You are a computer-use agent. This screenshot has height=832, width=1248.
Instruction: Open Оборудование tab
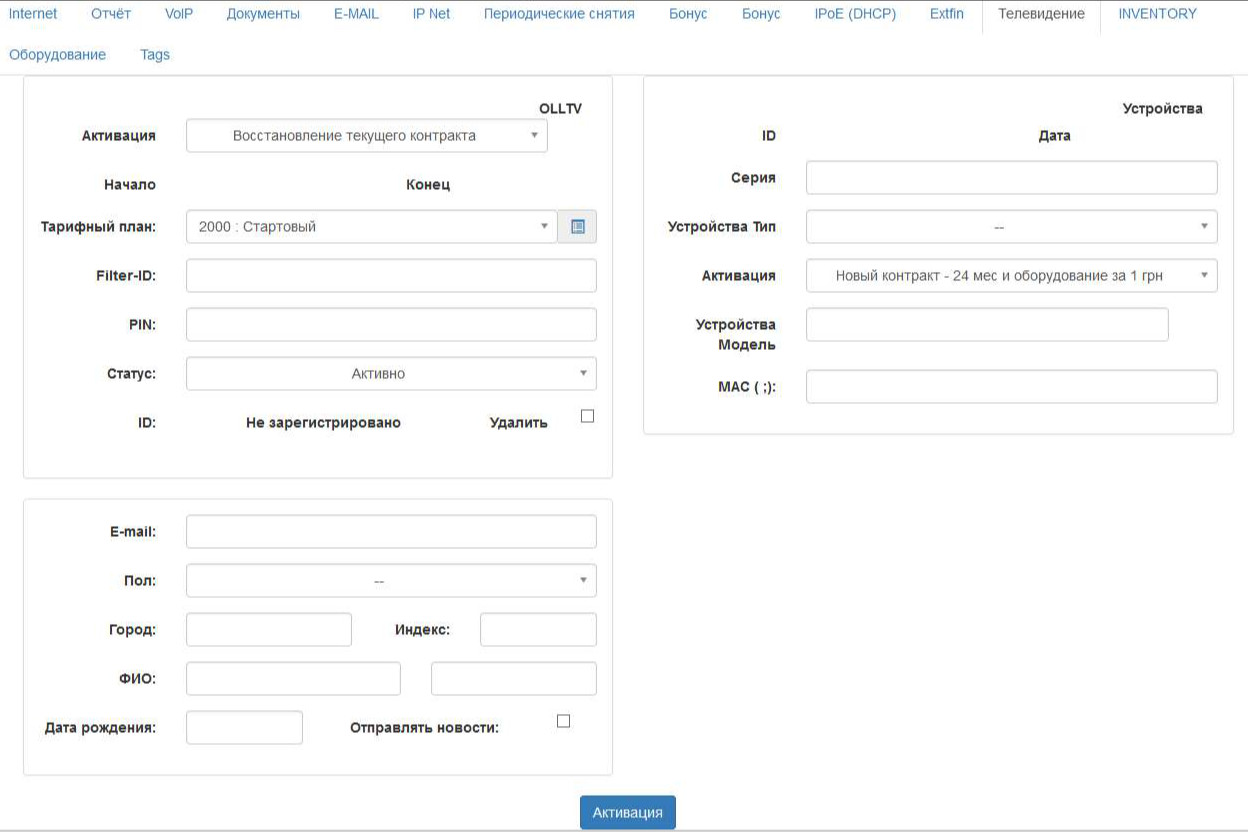click(57, 55)
